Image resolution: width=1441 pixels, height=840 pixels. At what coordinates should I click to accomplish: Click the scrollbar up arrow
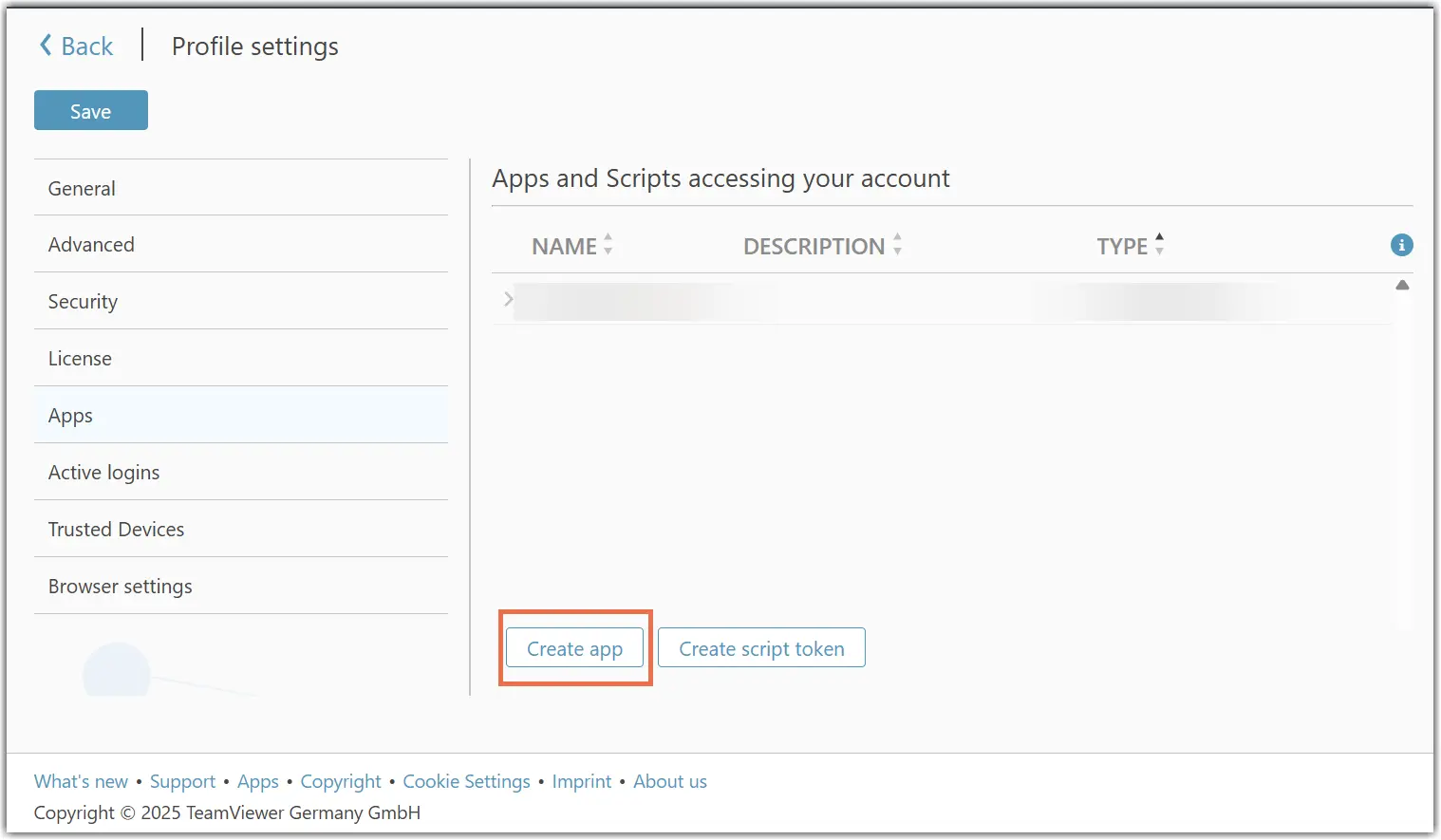coord(1402,285)
